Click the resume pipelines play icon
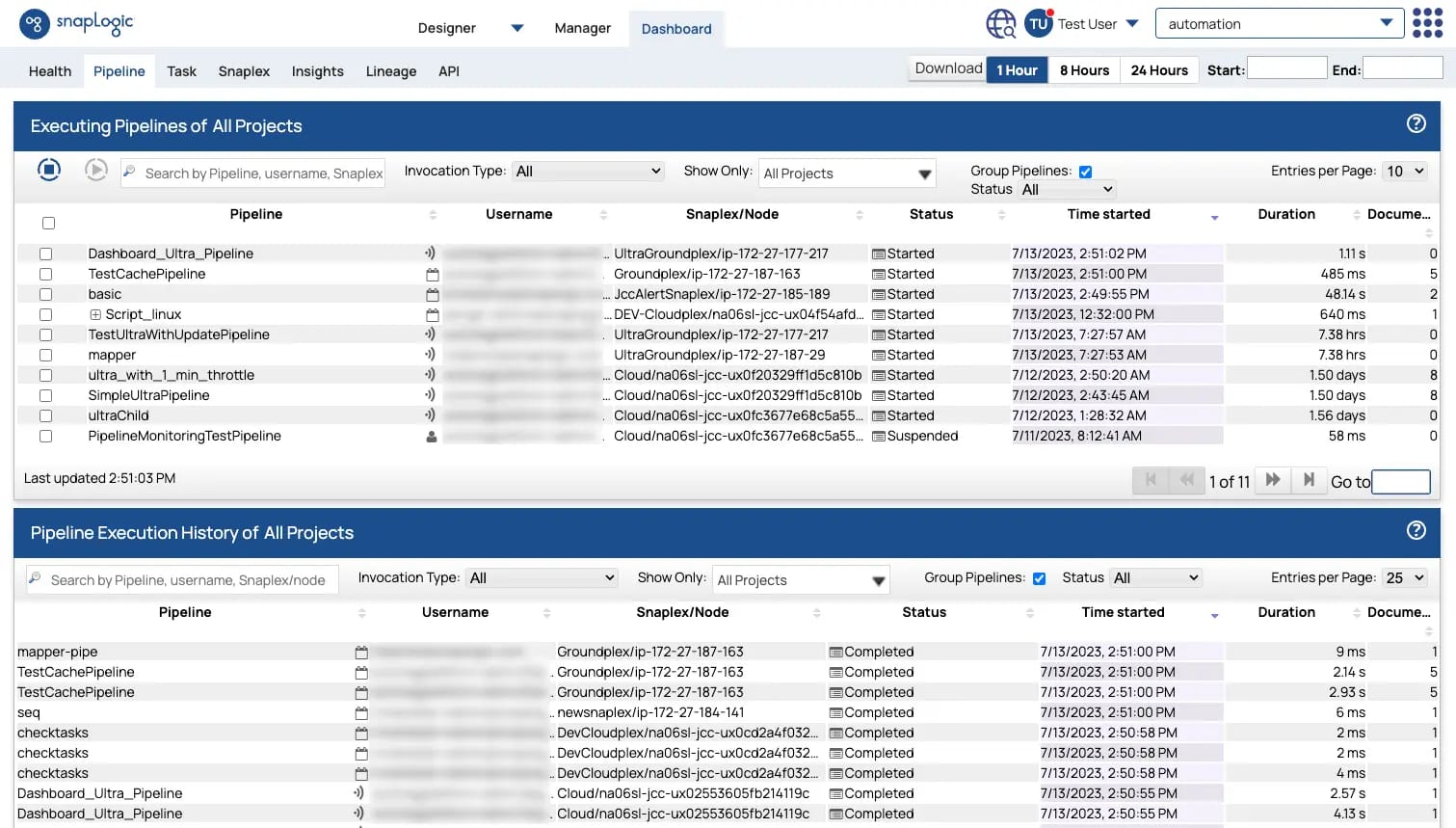 coord(95,170)
